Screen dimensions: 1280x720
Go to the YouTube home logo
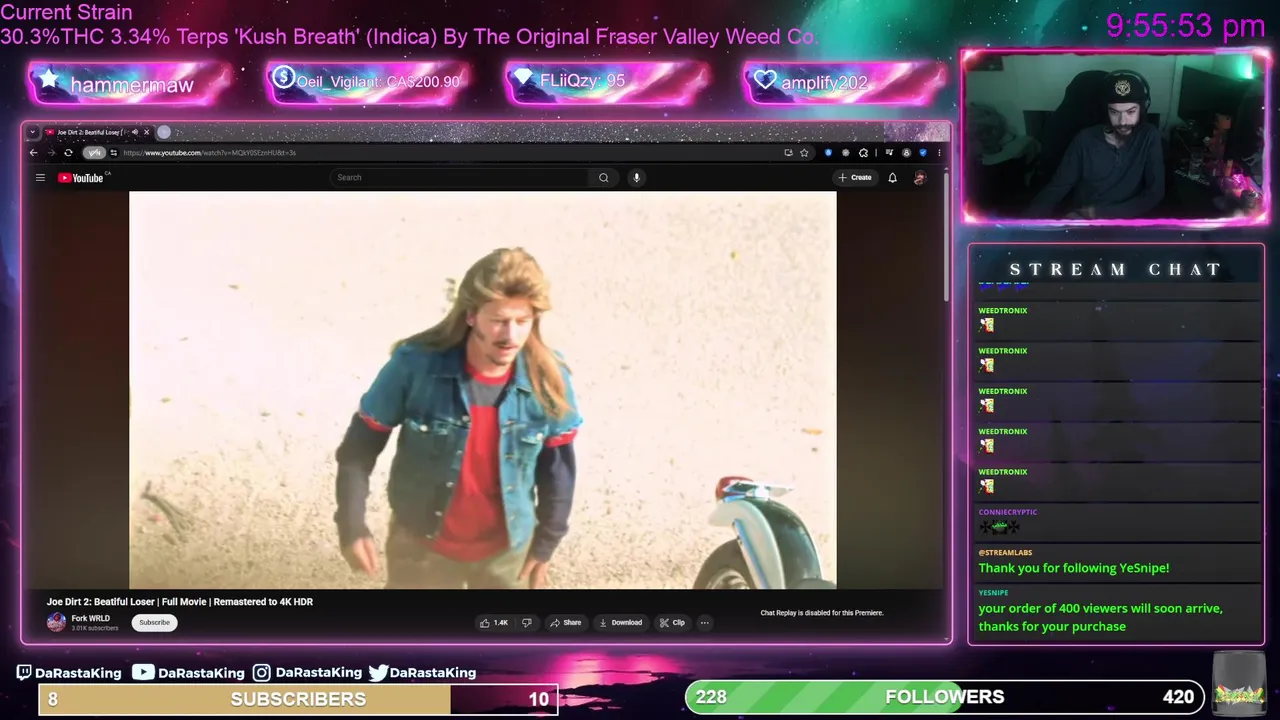click(x=82, y=178)
